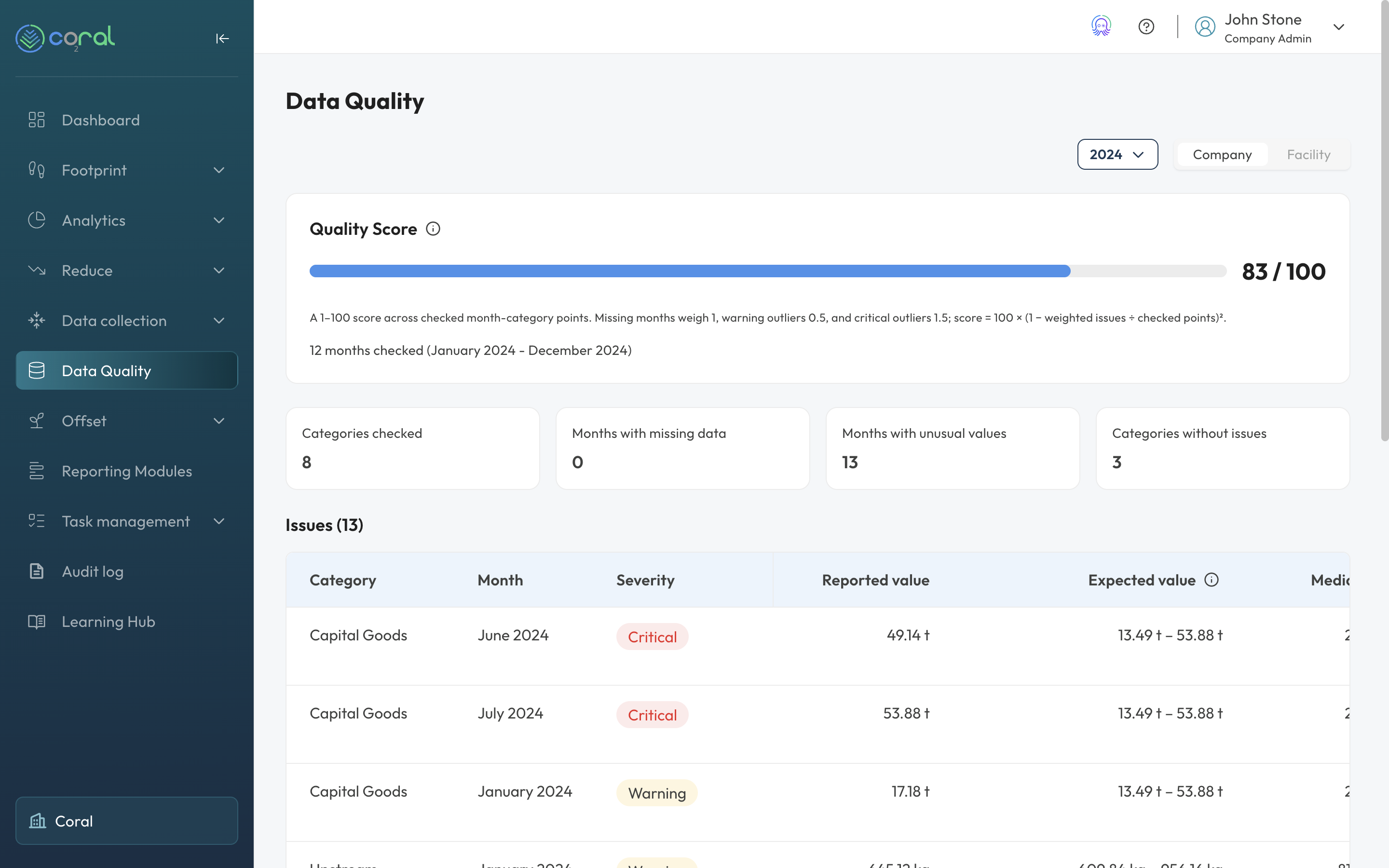Click the Coral company building icon
This screenshot has width=1389, height=868.
38,821
